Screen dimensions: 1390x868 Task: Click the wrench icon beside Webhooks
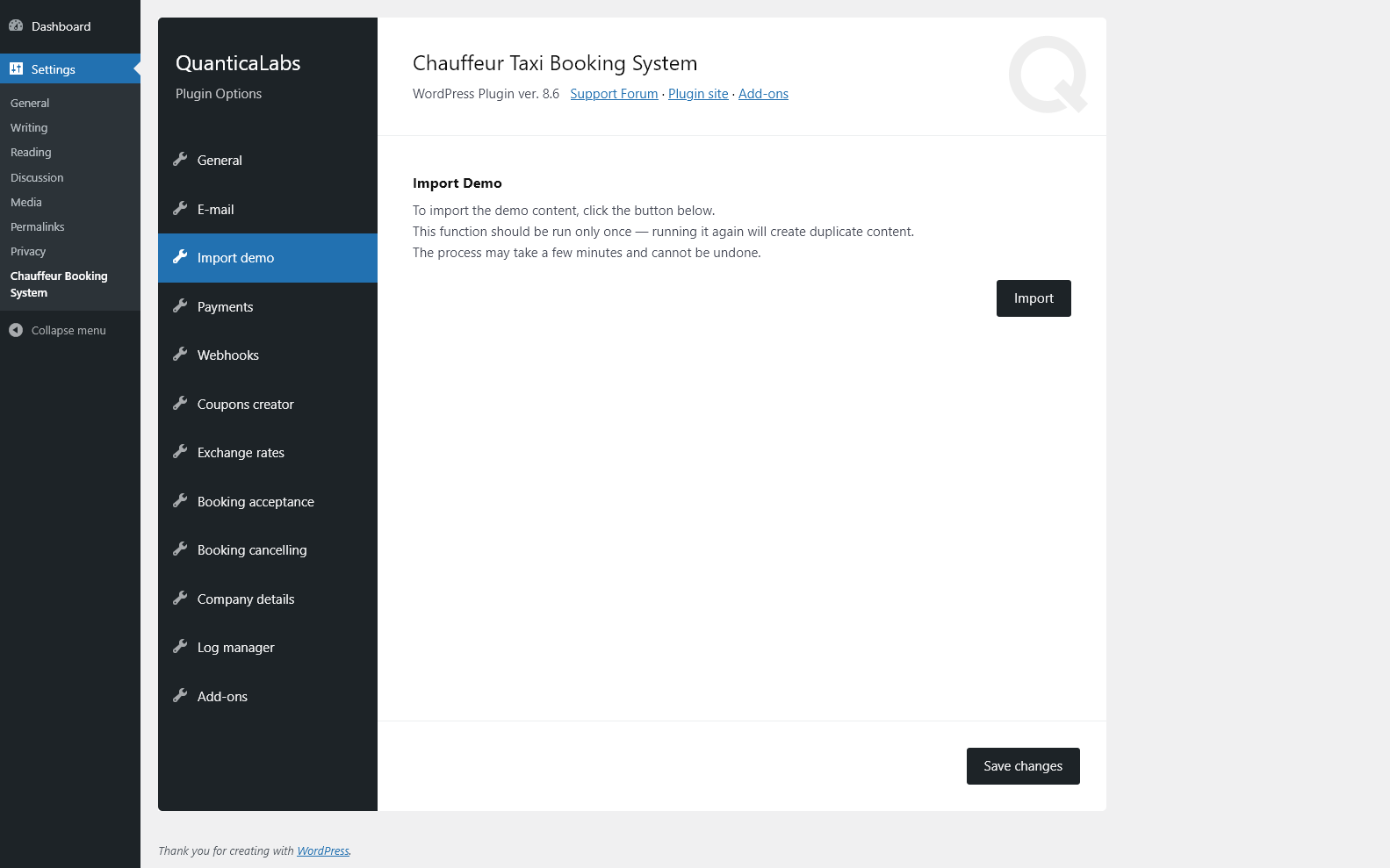(x=180, y=354)
